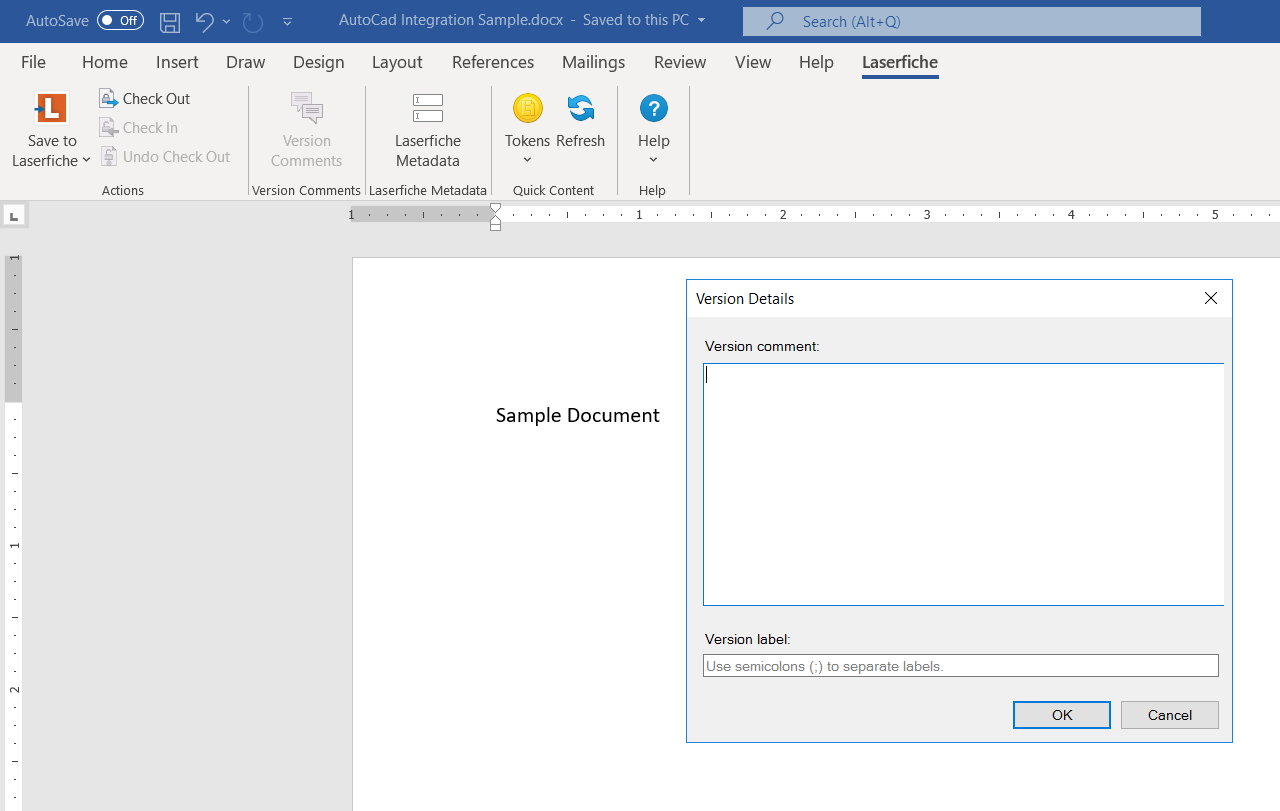Click the Save to Laserfiche icon

[x=51, y=108]
